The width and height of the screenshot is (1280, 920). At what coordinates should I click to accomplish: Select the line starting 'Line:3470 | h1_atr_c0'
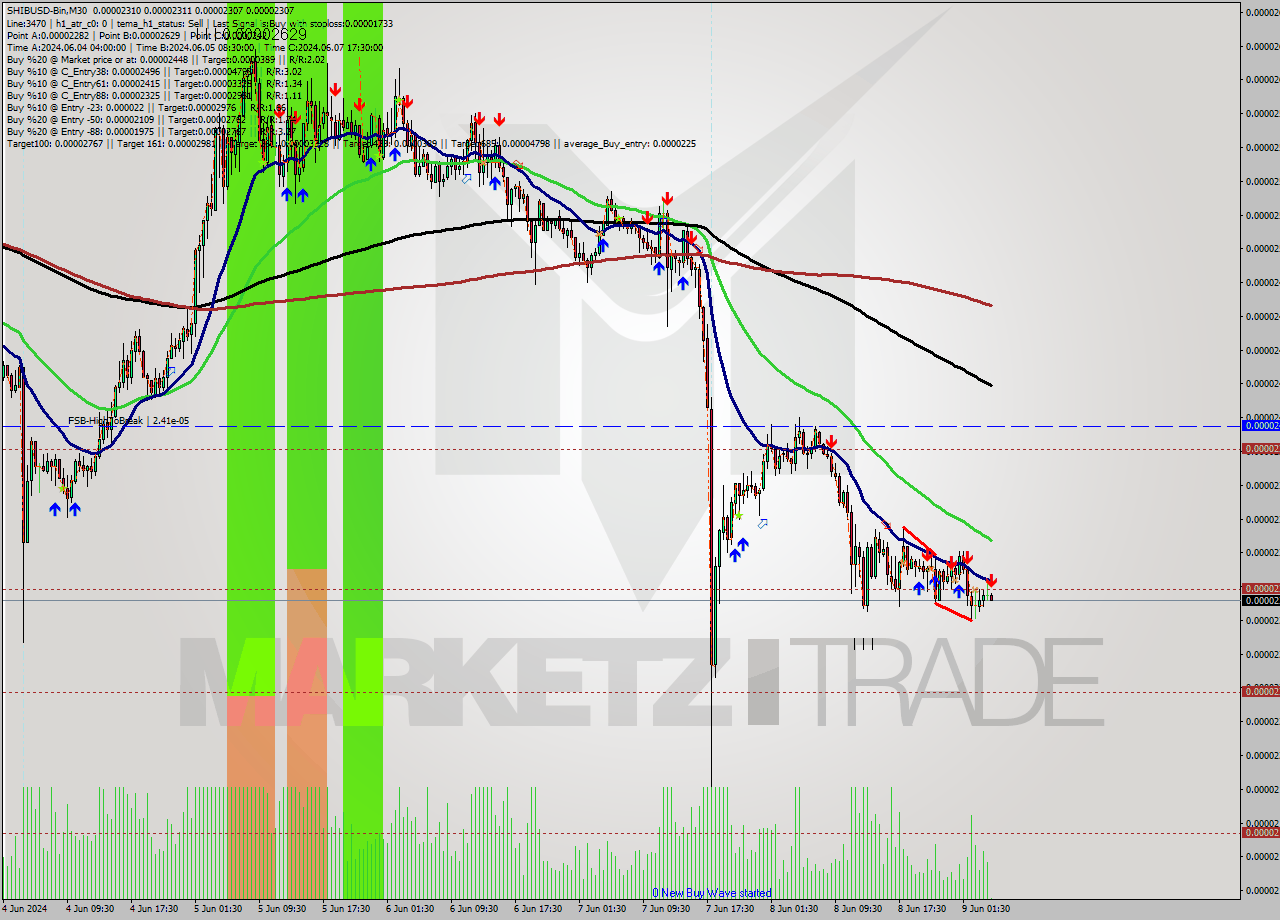(x=199, y=22)
